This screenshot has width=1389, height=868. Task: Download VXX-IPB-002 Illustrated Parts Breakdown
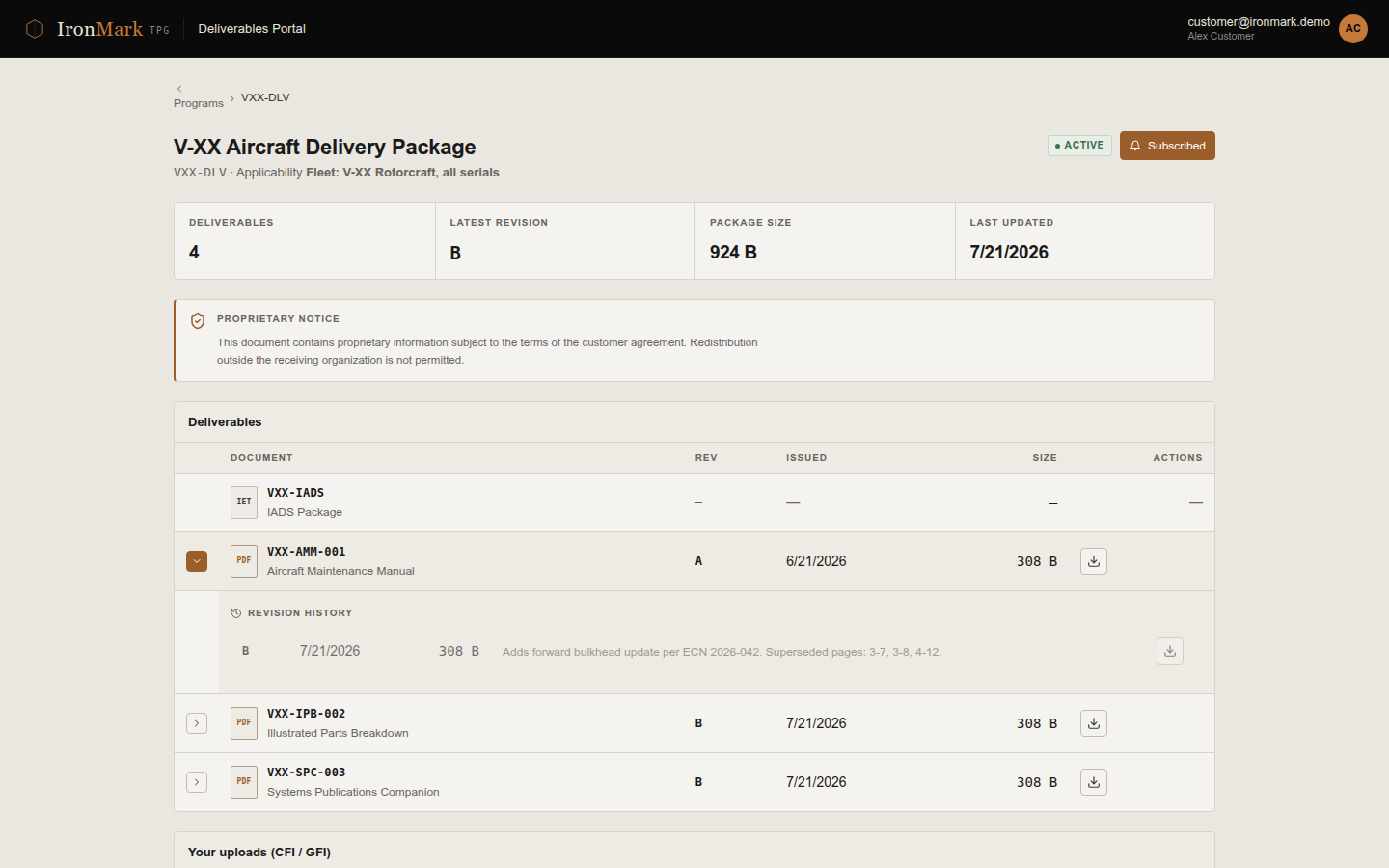pyautogui.click(x=1094, y=723)
